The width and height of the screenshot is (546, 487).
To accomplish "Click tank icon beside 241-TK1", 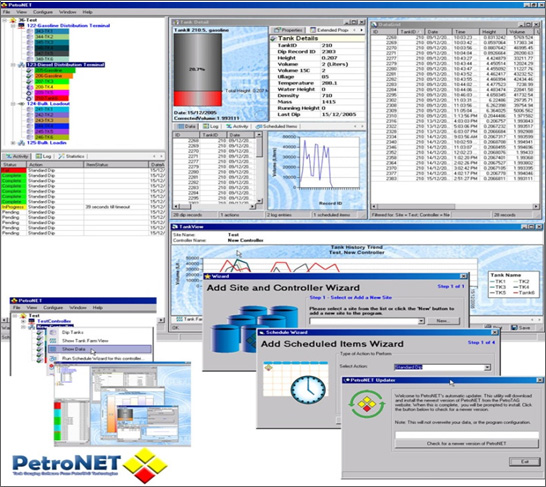I will click(x=30, y=109).
